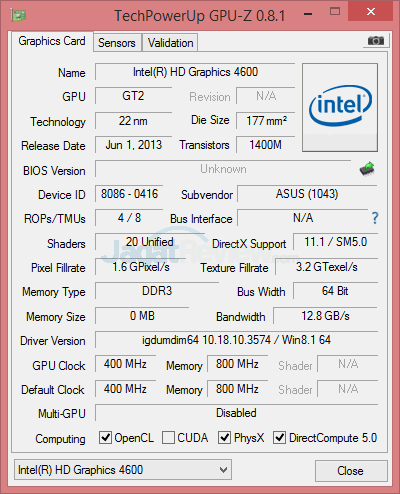Click the GPU Clock field 400 MHz
The height and width of the screenshot is (494, 400).
tap(125, 364)
